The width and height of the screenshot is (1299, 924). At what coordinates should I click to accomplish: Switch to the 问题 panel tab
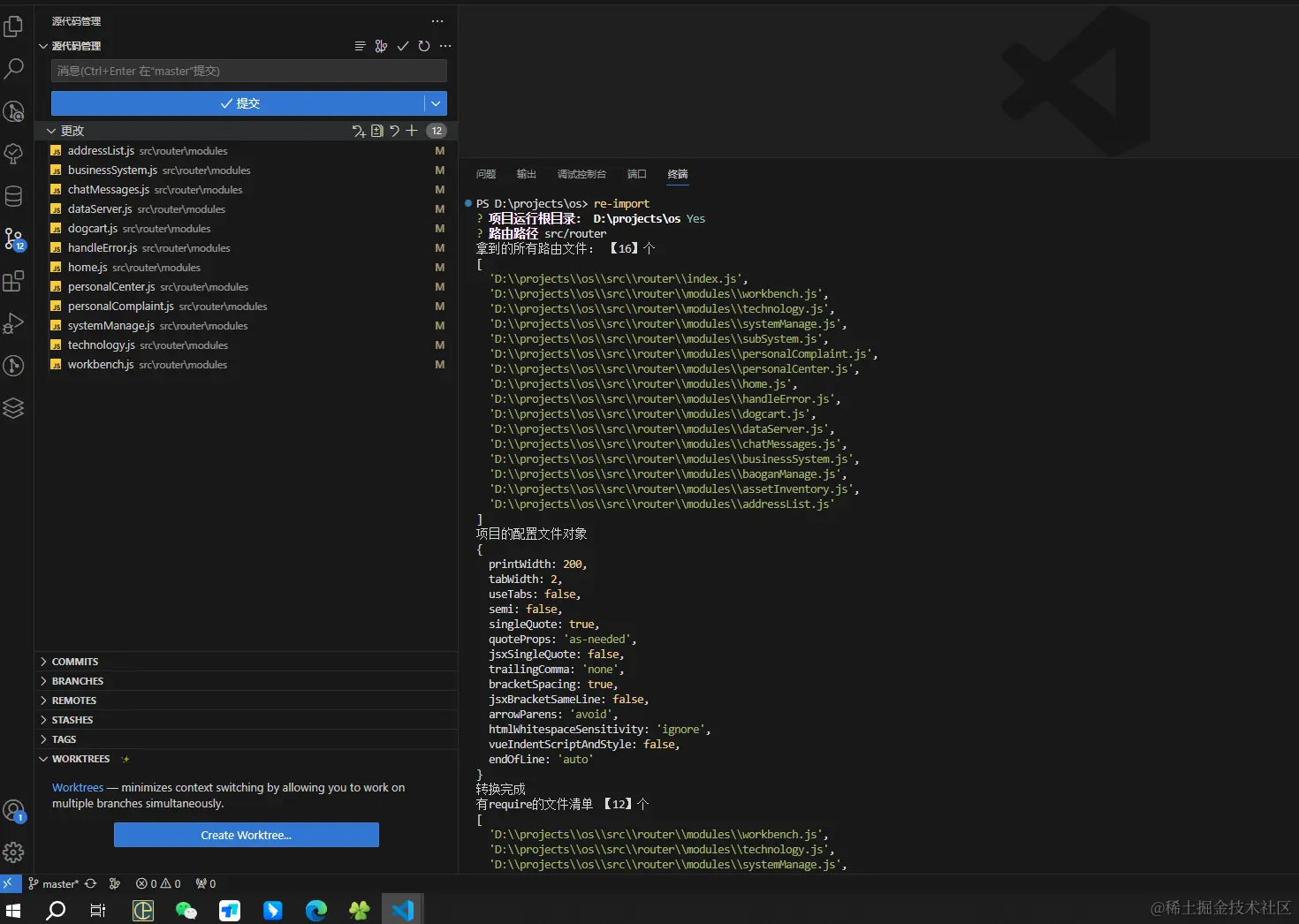coord(486,174)
